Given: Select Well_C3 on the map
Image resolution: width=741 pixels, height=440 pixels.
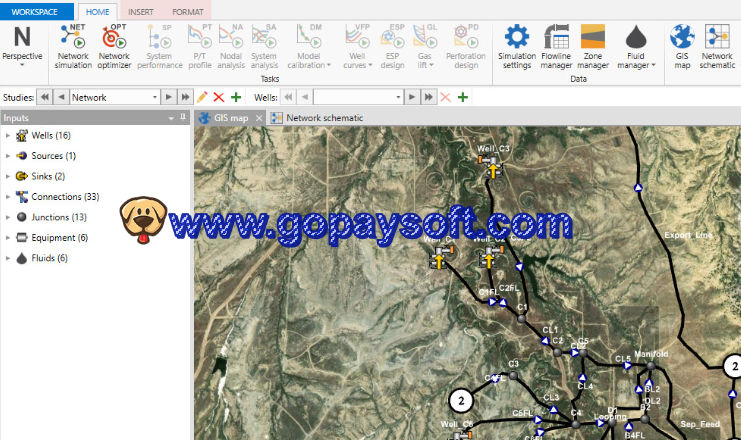Looking at the screenshot, I should click(491, 167).
